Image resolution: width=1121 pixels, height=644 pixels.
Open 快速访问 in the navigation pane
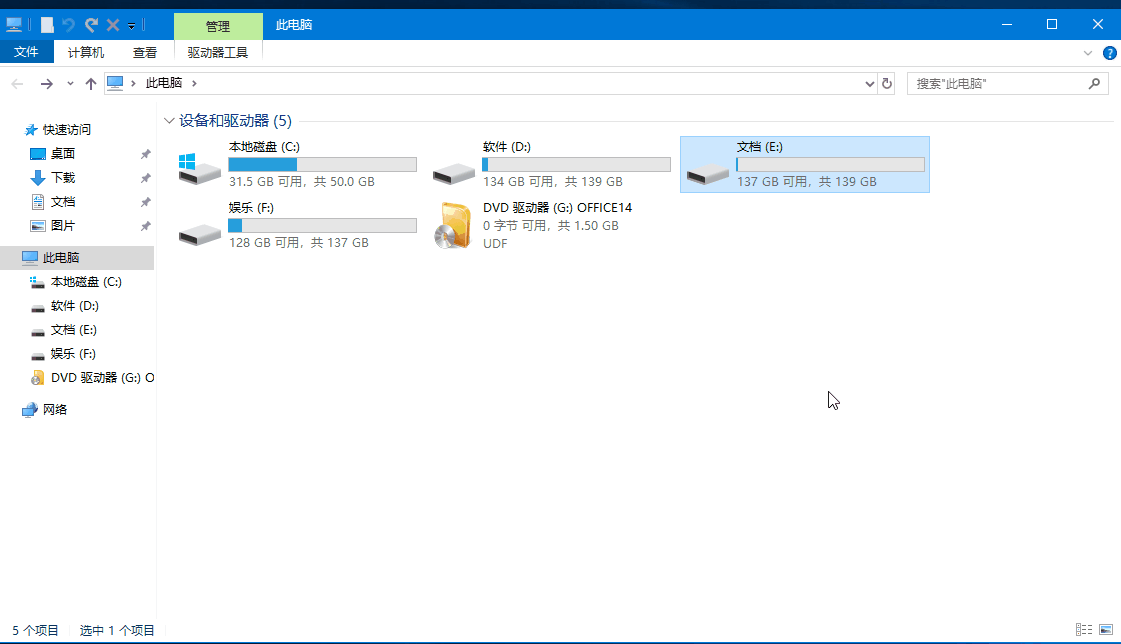click(66, 129)
